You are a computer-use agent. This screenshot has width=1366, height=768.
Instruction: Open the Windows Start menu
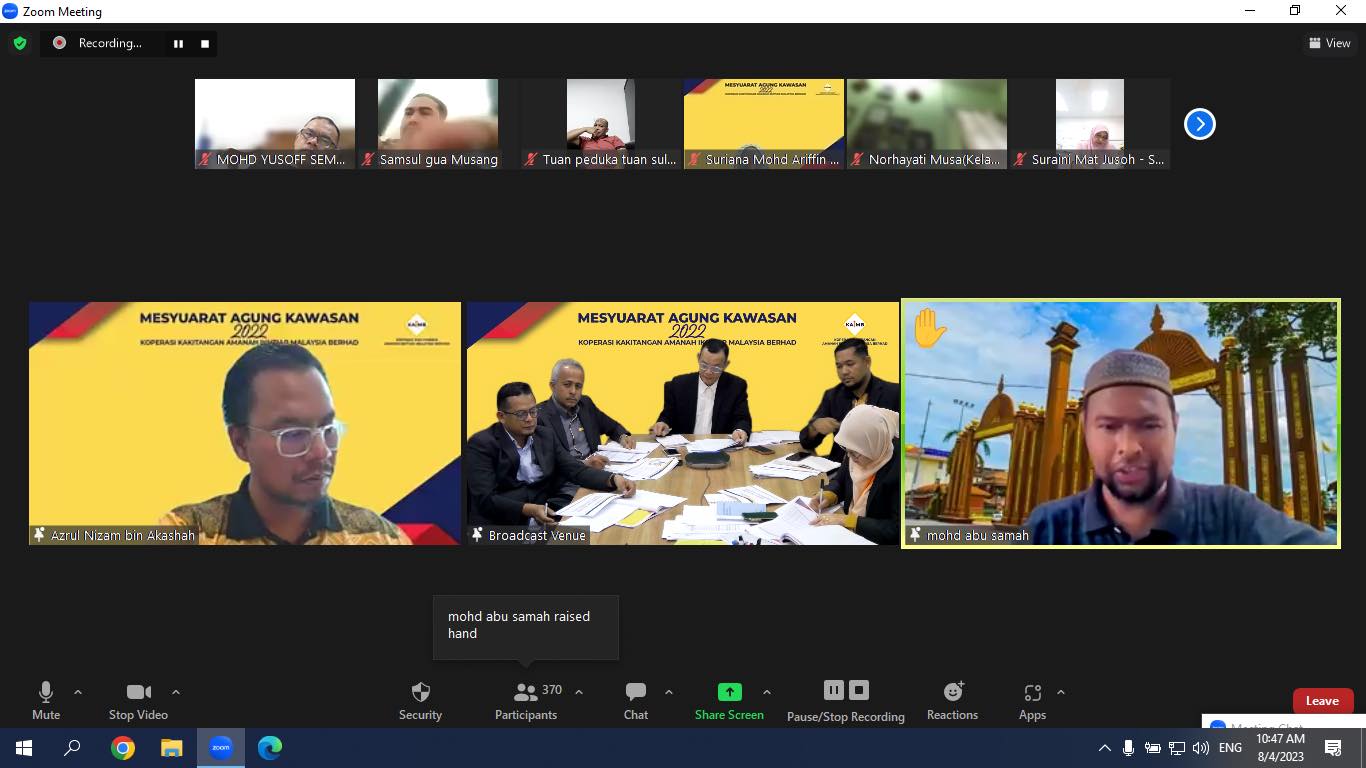[x=24, y=747]
